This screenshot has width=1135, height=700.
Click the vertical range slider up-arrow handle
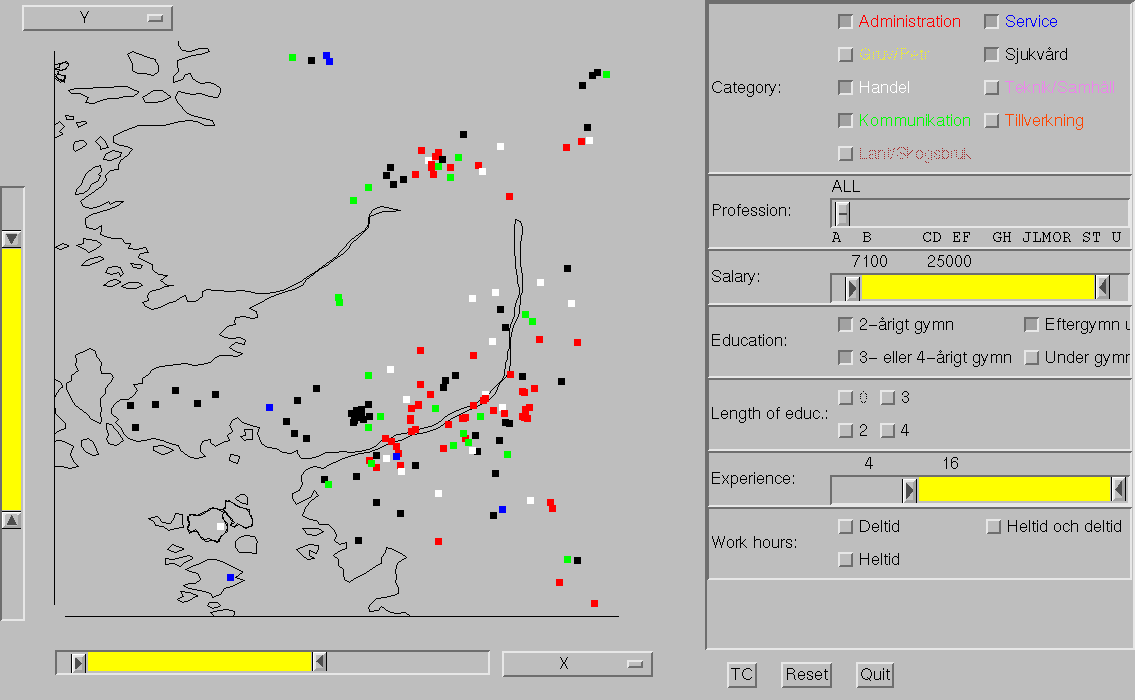pyautogui.click(x=12, y=520)
